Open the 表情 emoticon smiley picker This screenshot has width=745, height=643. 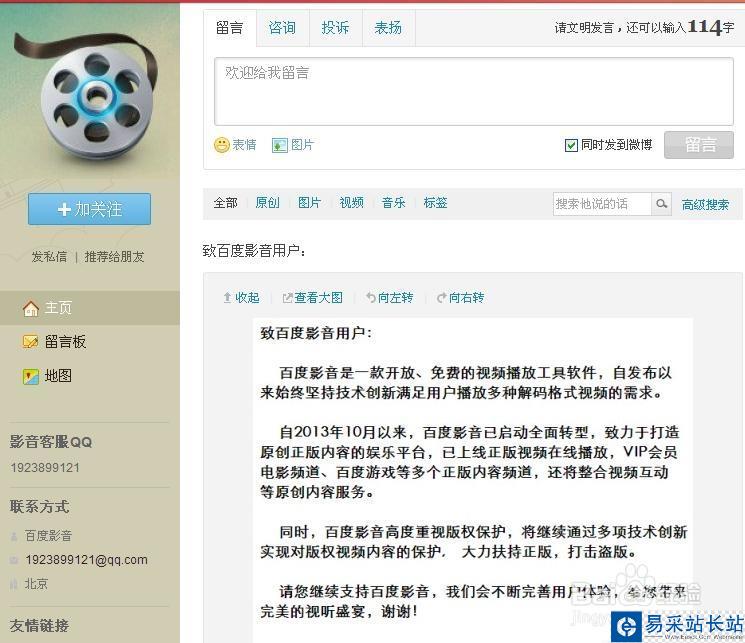(222, 145)
